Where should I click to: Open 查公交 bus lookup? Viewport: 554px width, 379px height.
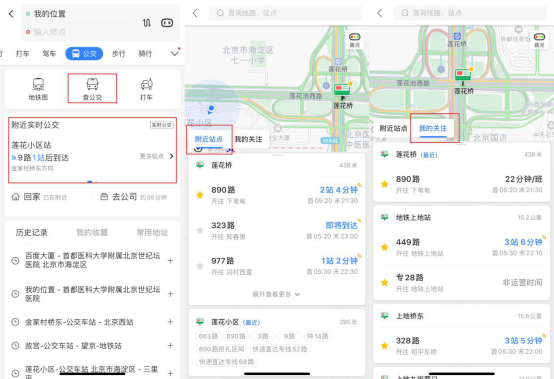tap(92, 89)
